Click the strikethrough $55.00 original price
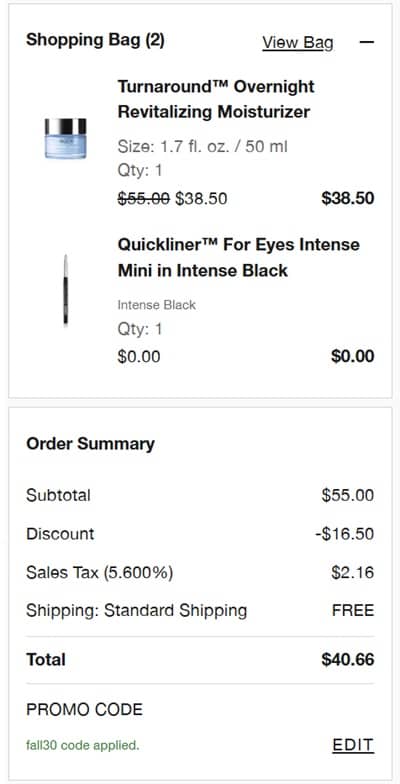Image resolution: width=400 pixels, height=784 pixels. click(144, 198)
